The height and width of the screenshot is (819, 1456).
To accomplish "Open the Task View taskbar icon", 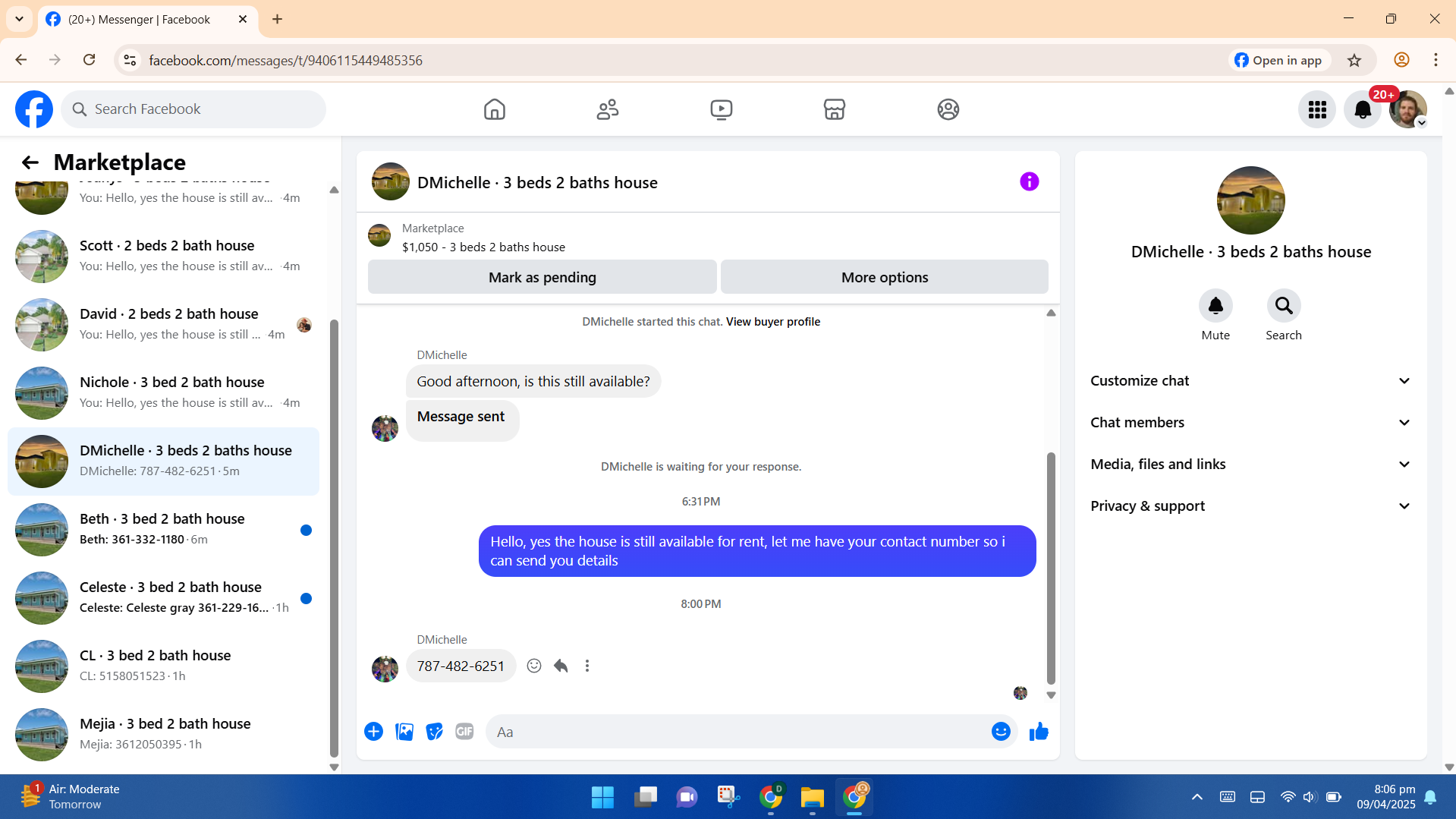I will (x=645, y=797).
